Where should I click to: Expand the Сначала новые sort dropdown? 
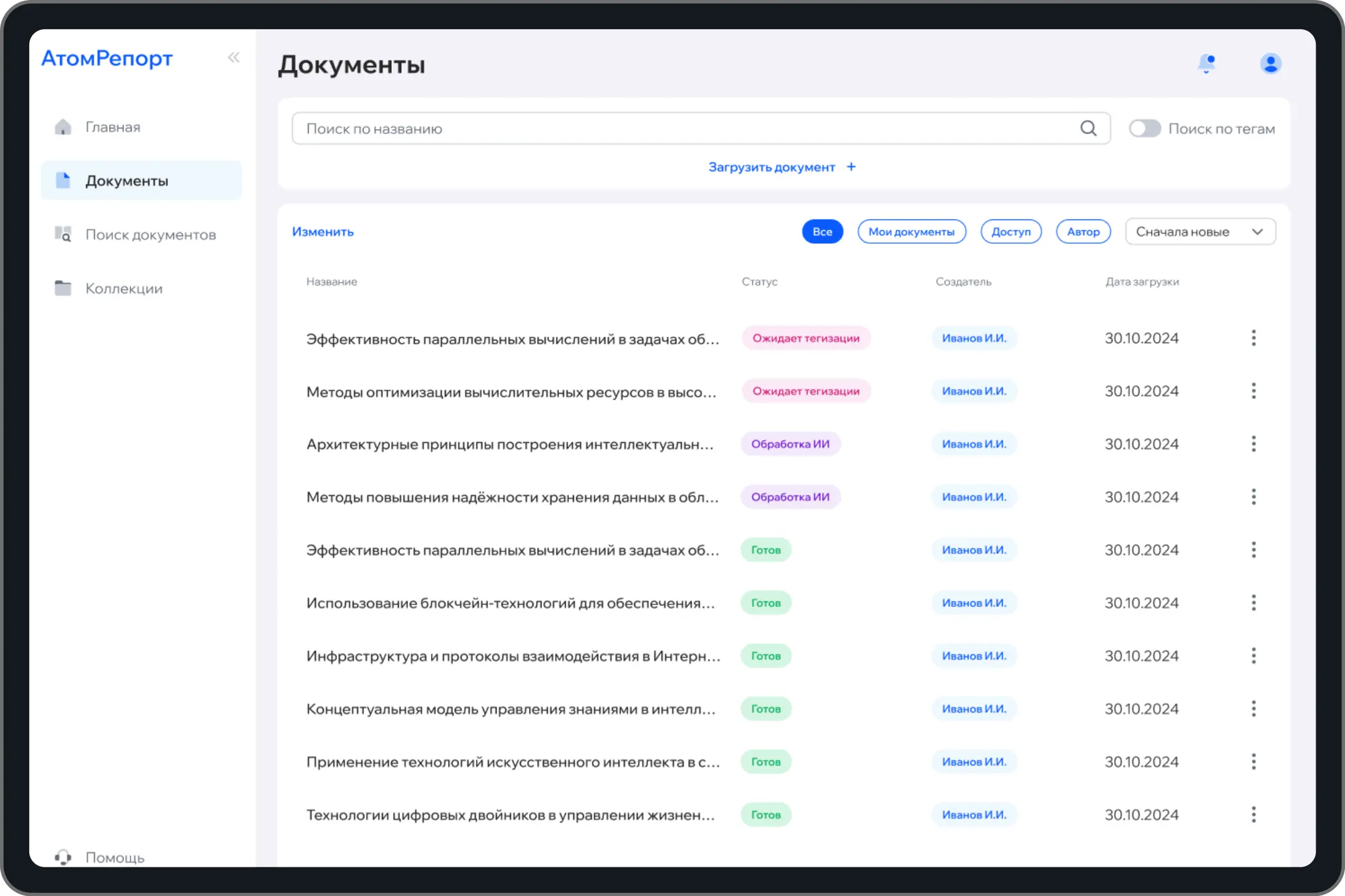[1200, 232]
